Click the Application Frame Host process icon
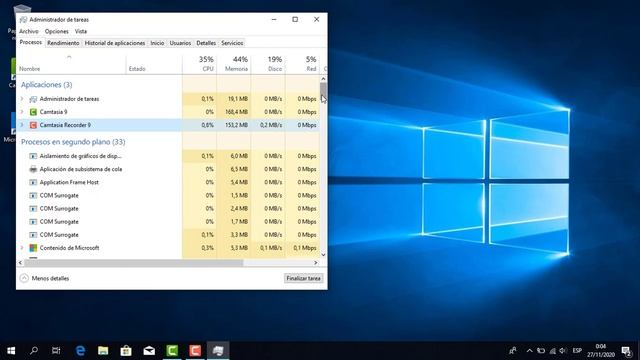 pos(33,182)
